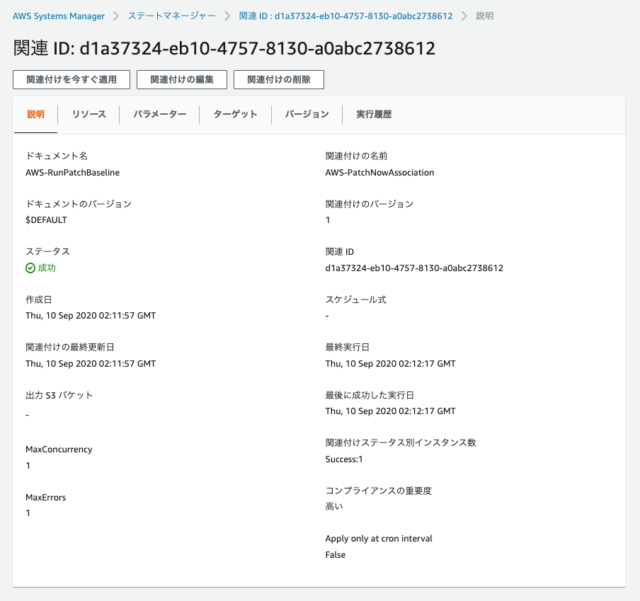Select 関連付けの最終更新日 timestamp value
Viewport: 640px width, 601px height.
[x=91, y=363]
